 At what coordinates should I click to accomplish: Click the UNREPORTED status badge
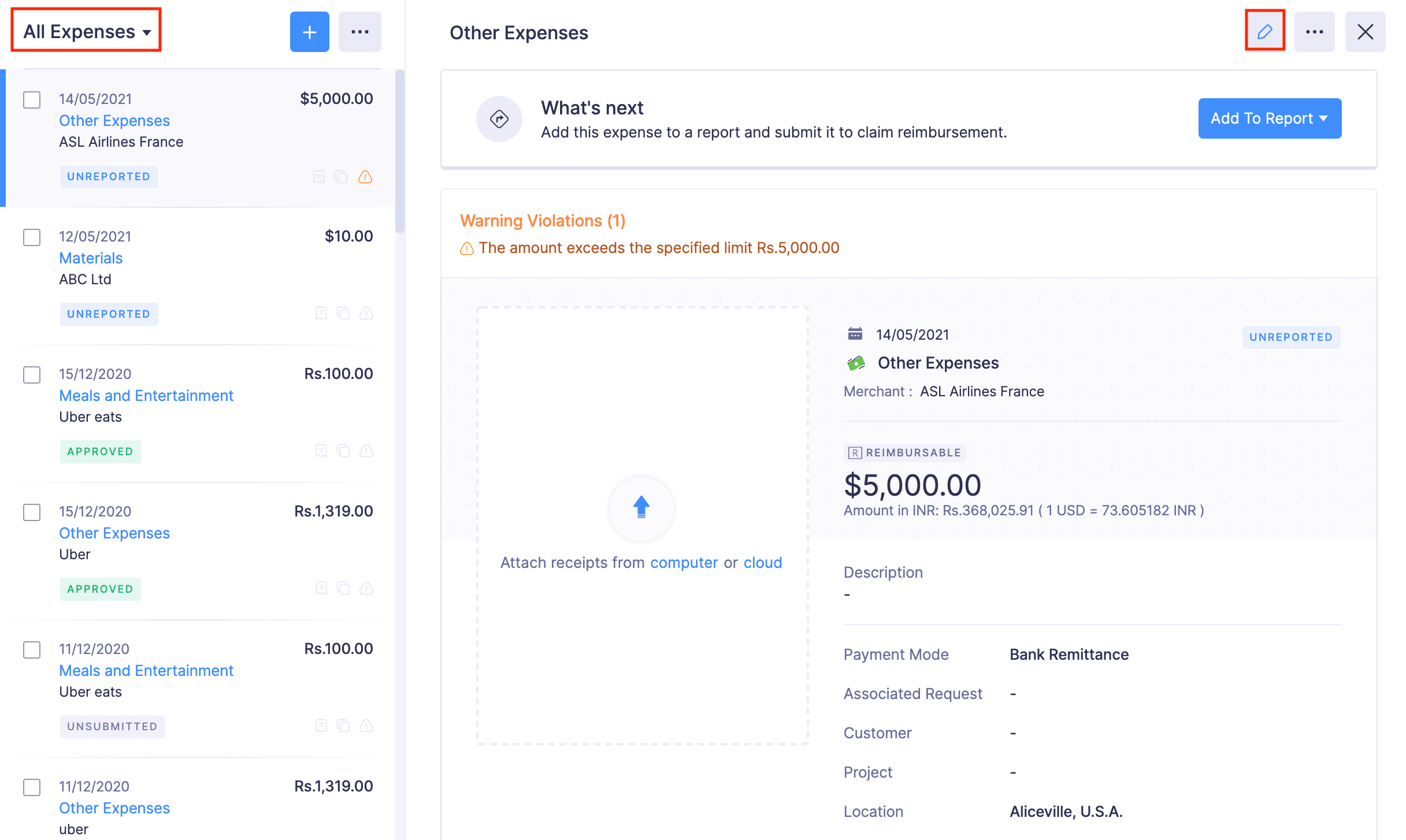[109, 177]
